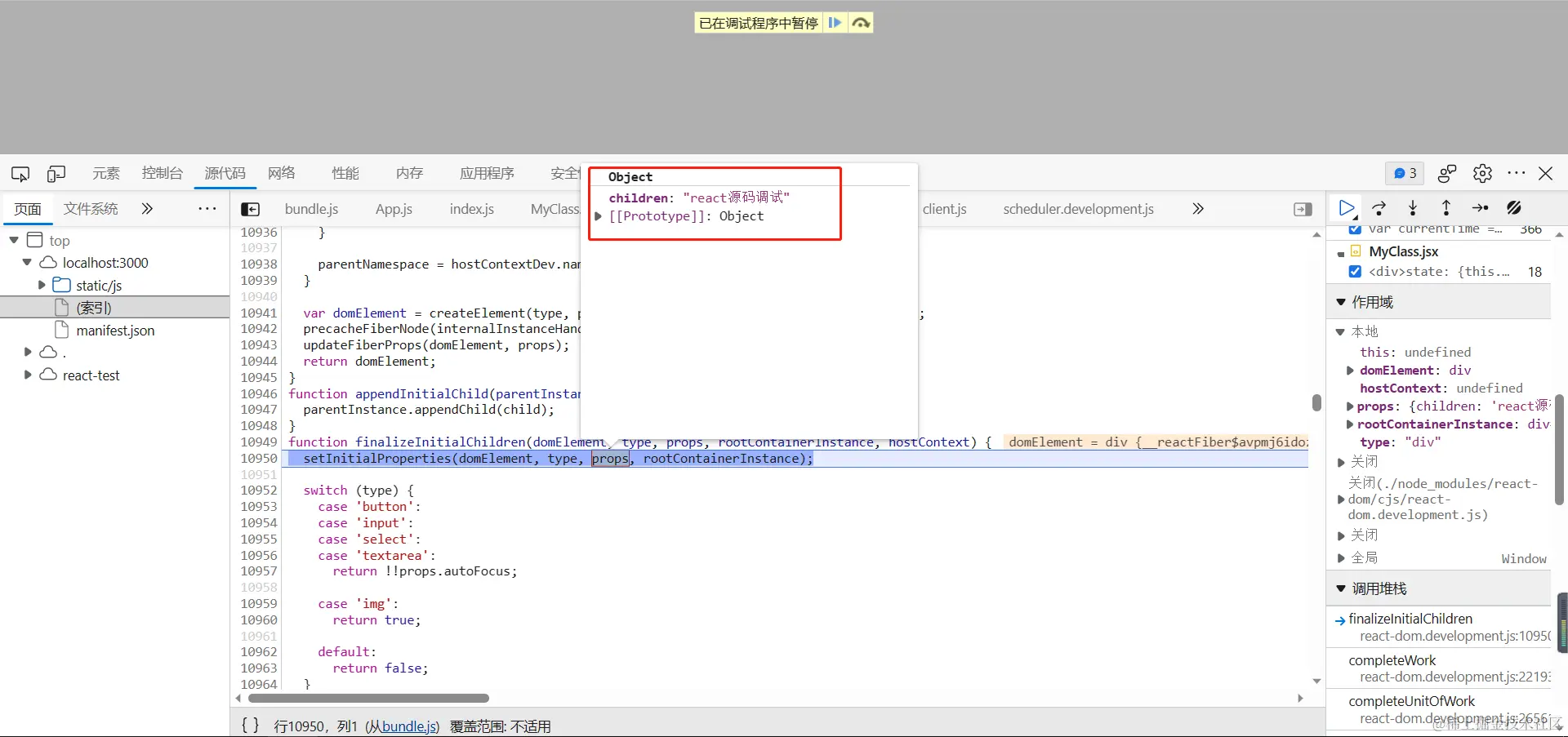The image size is (1568, 737).
Task: Open the 性能 panel tab
Action: pyautogui.click(x=345, y=173)
